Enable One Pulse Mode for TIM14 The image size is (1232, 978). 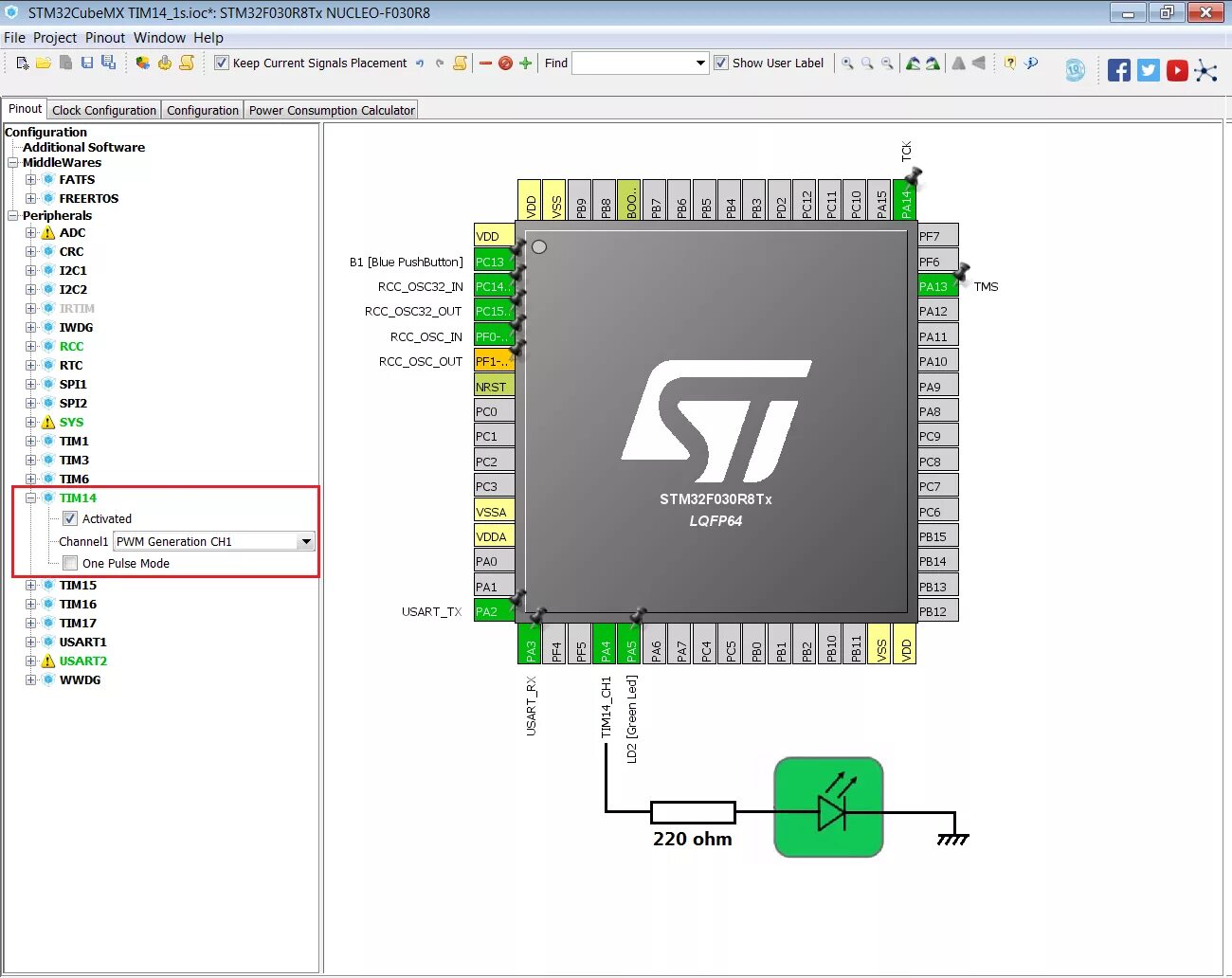pos(70,563)
